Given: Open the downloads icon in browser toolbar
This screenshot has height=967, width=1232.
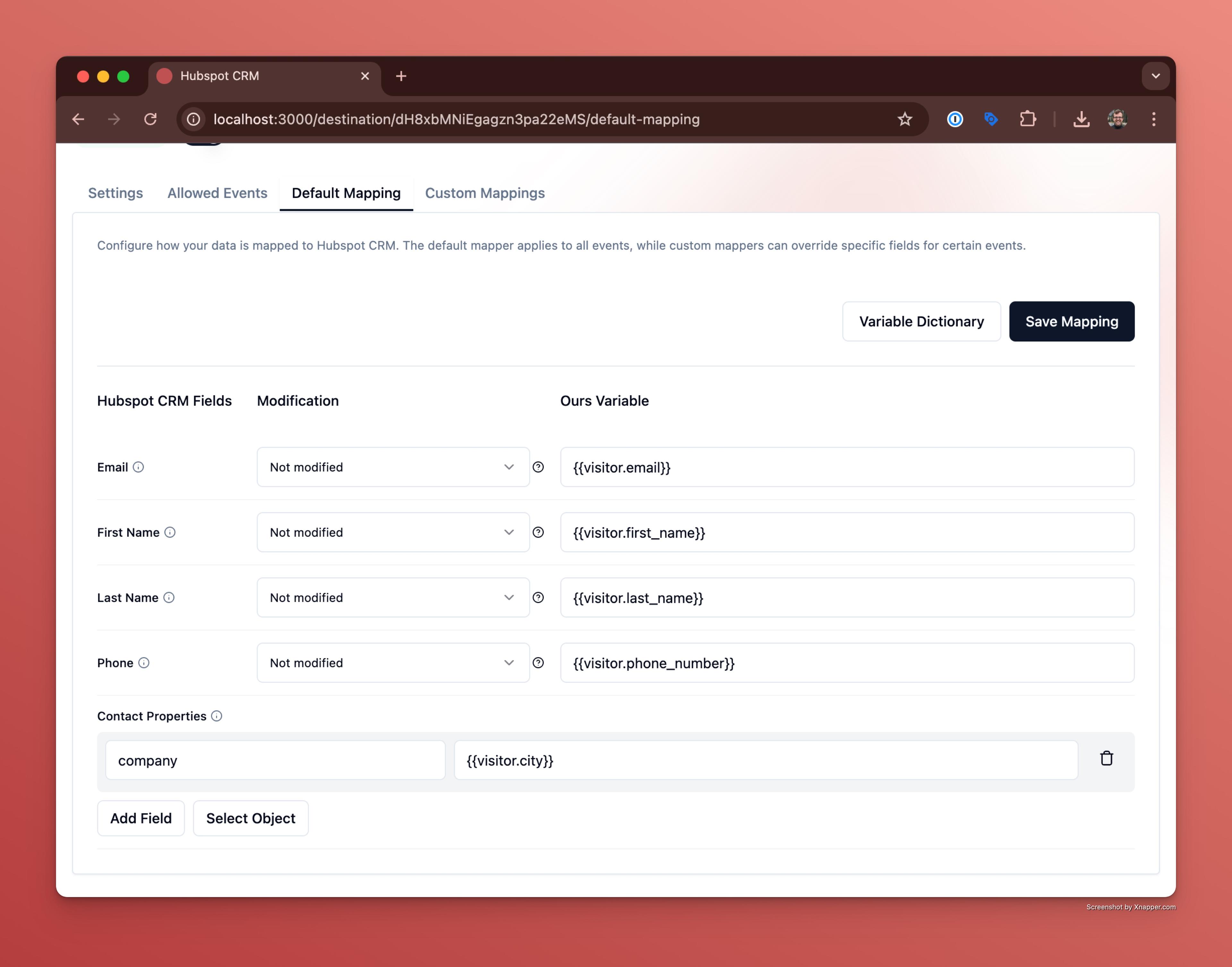Looking at the screenshot, I should [x=1082, y=119].
